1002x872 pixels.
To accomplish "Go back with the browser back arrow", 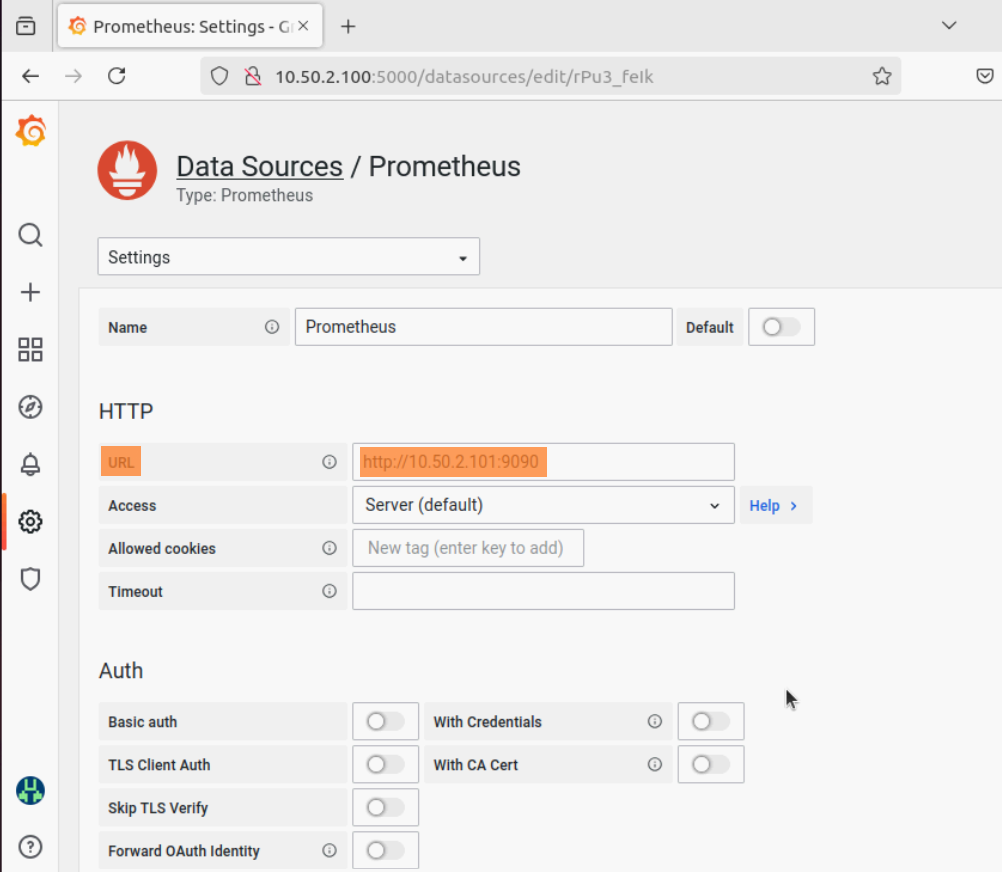I will pos(30,77).
